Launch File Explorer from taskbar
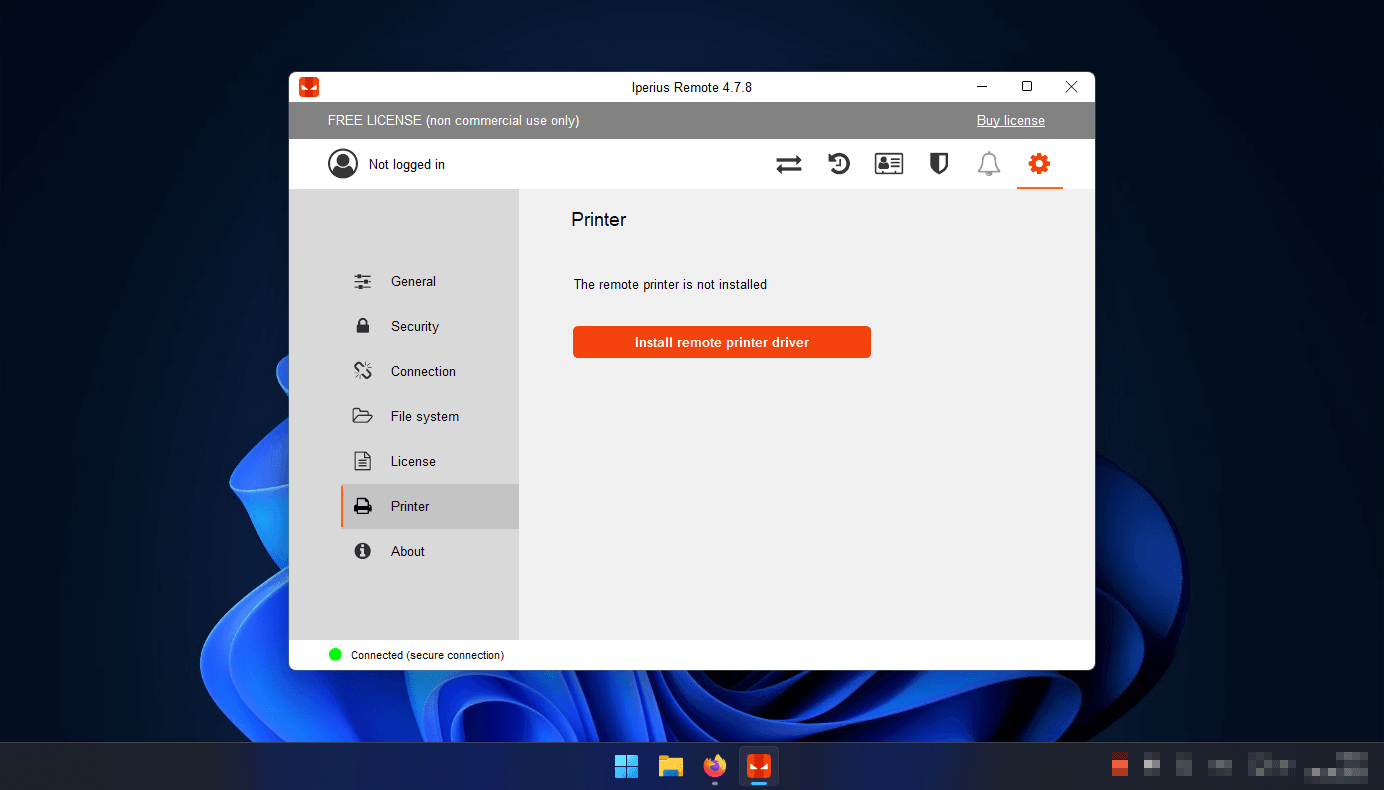Screen dimensions: 1384x790 (x=671, y=767)
